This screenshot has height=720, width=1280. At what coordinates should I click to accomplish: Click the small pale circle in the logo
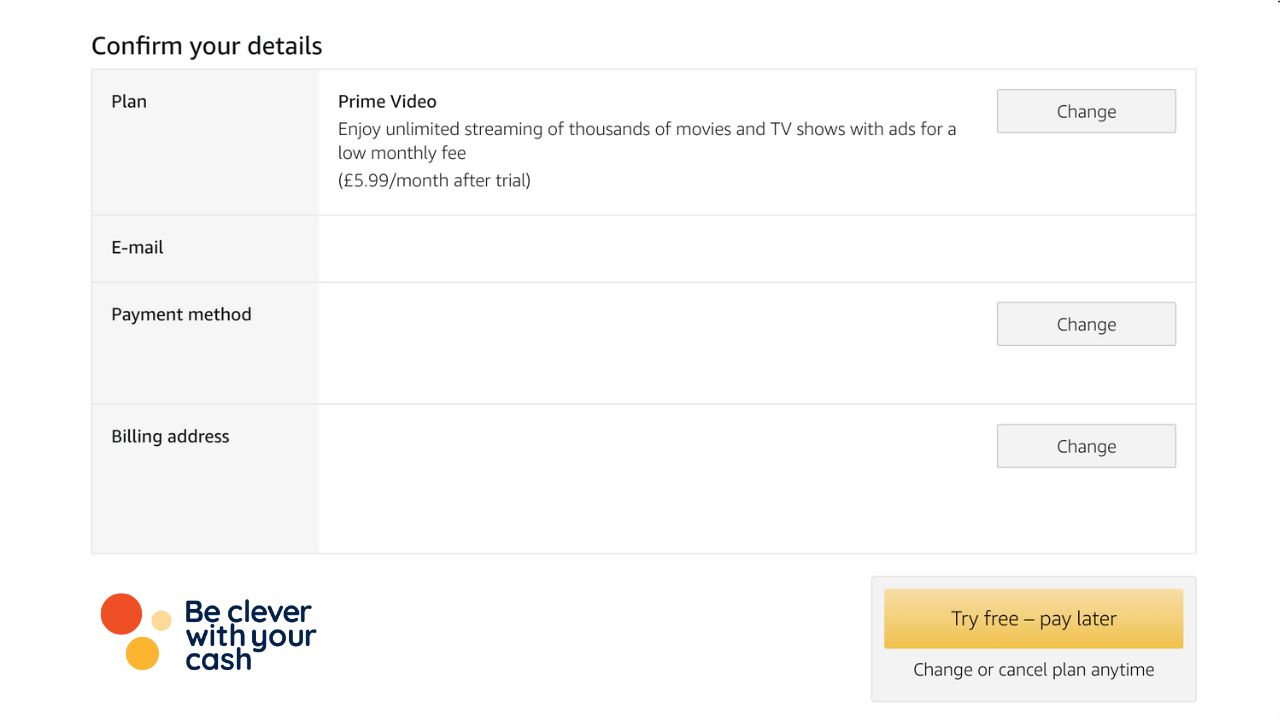point(161,620)
